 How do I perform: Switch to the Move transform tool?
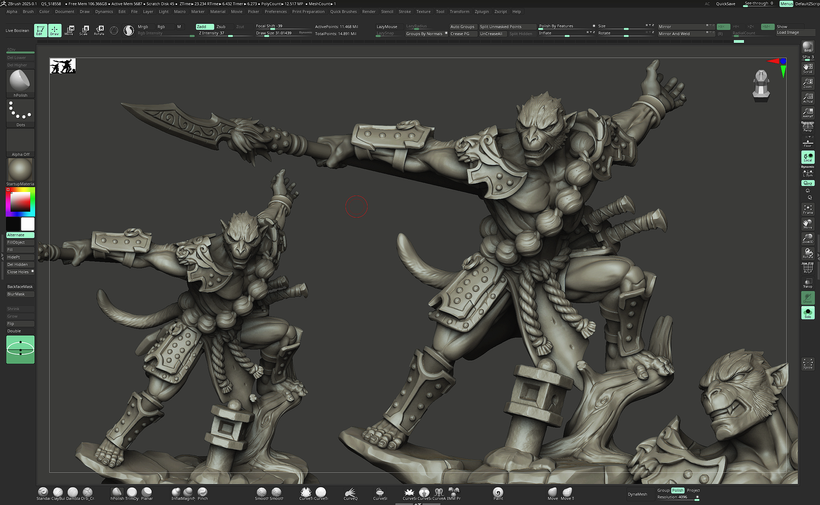(70, 30)
